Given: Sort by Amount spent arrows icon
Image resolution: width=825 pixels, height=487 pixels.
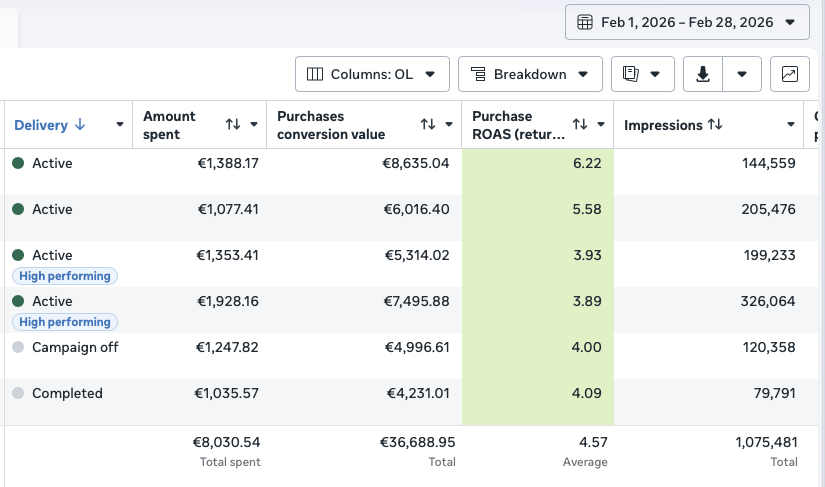Looking at the screenshot, I should tap(233, 125).
